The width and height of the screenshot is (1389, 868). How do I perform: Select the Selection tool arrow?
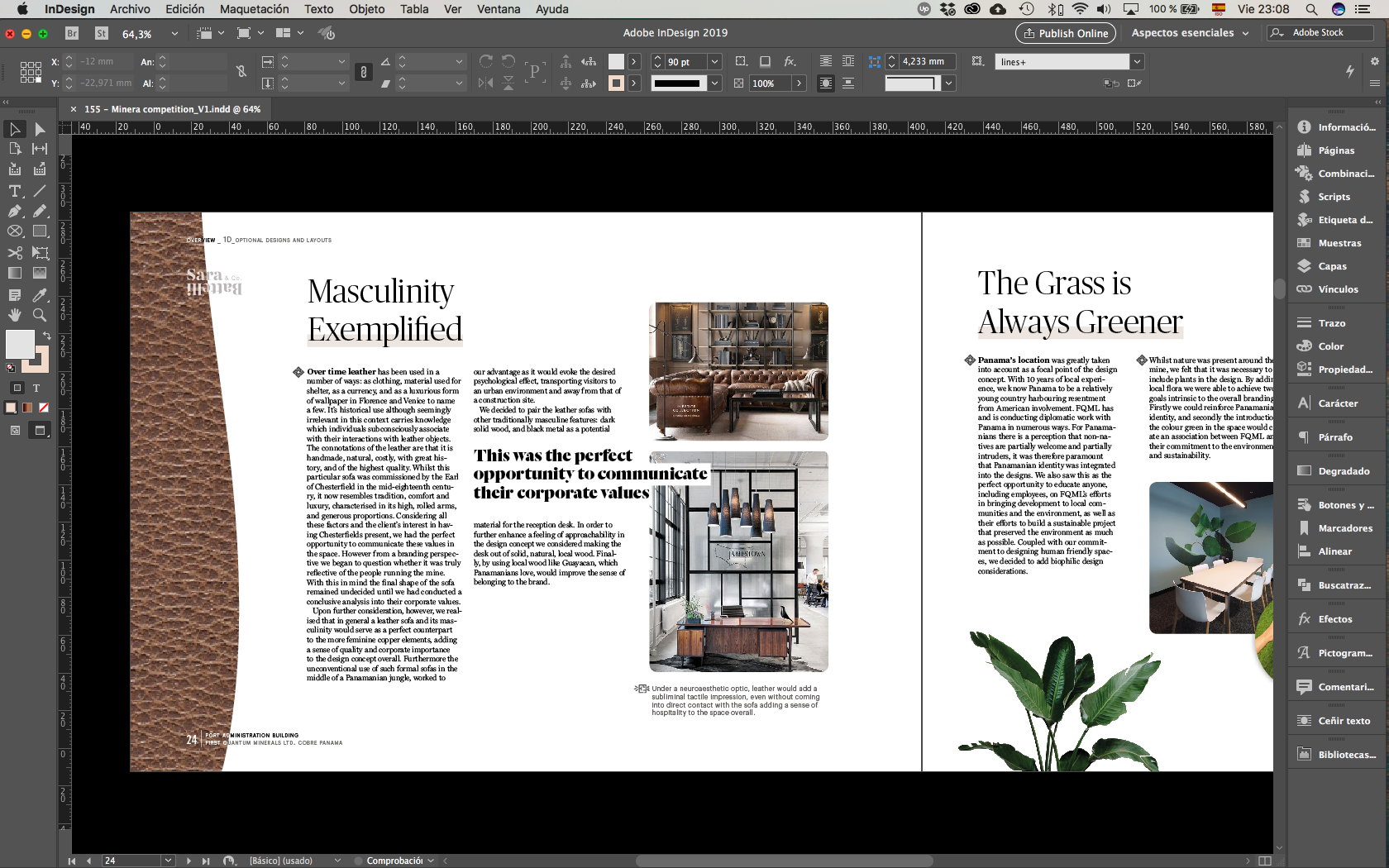15,129
